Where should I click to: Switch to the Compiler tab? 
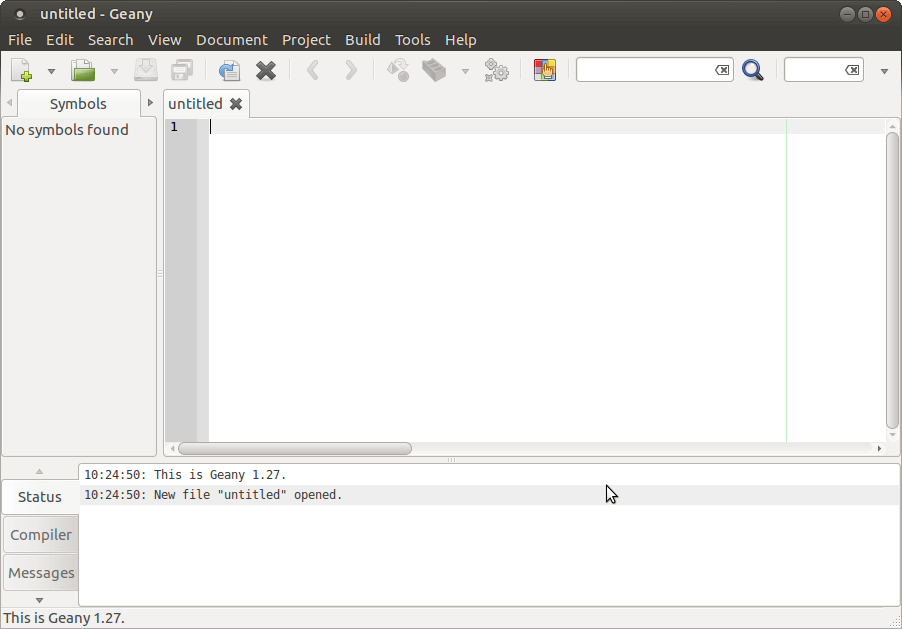point(41,535)
